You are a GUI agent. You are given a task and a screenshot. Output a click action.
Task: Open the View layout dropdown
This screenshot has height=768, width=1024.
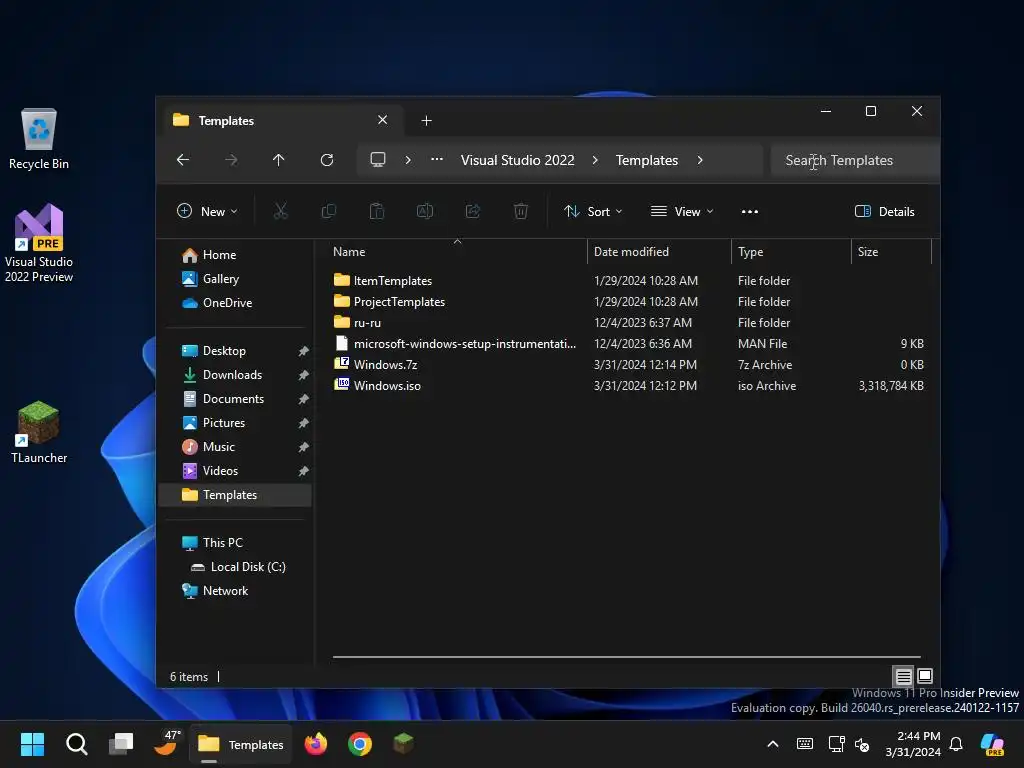[682, 212]
